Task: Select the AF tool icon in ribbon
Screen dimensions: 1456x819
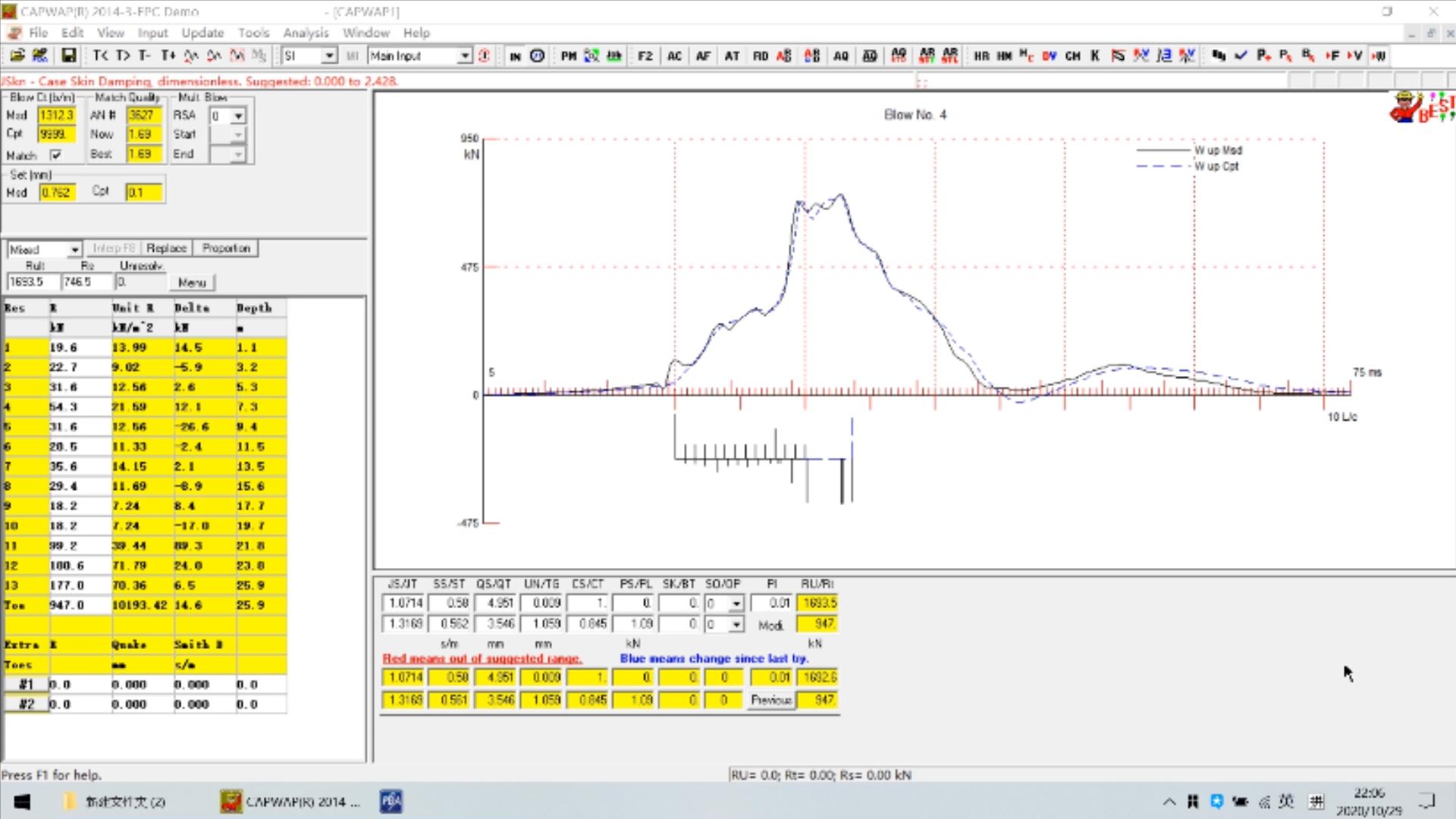Action: point(703,55)
